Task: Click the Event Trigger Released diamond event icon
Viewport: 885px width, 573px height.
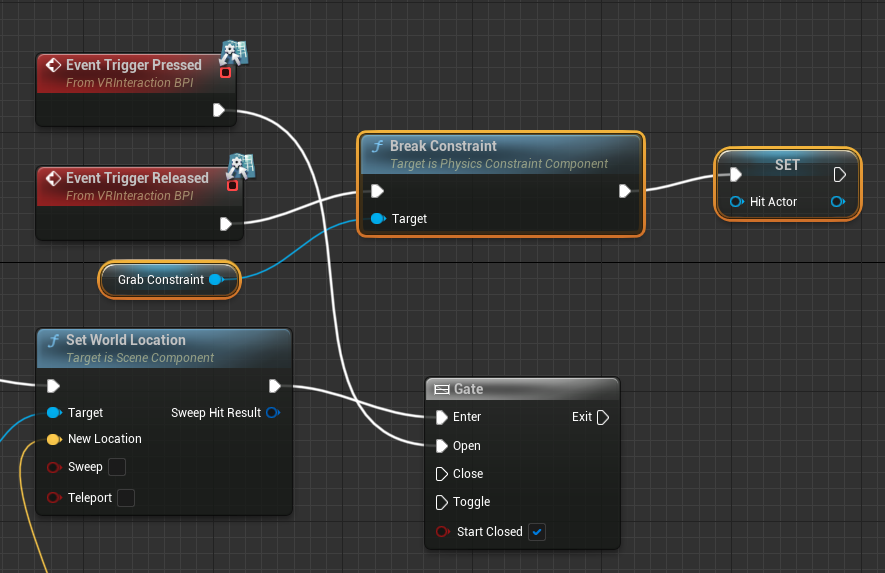Action: click(54, 178)
